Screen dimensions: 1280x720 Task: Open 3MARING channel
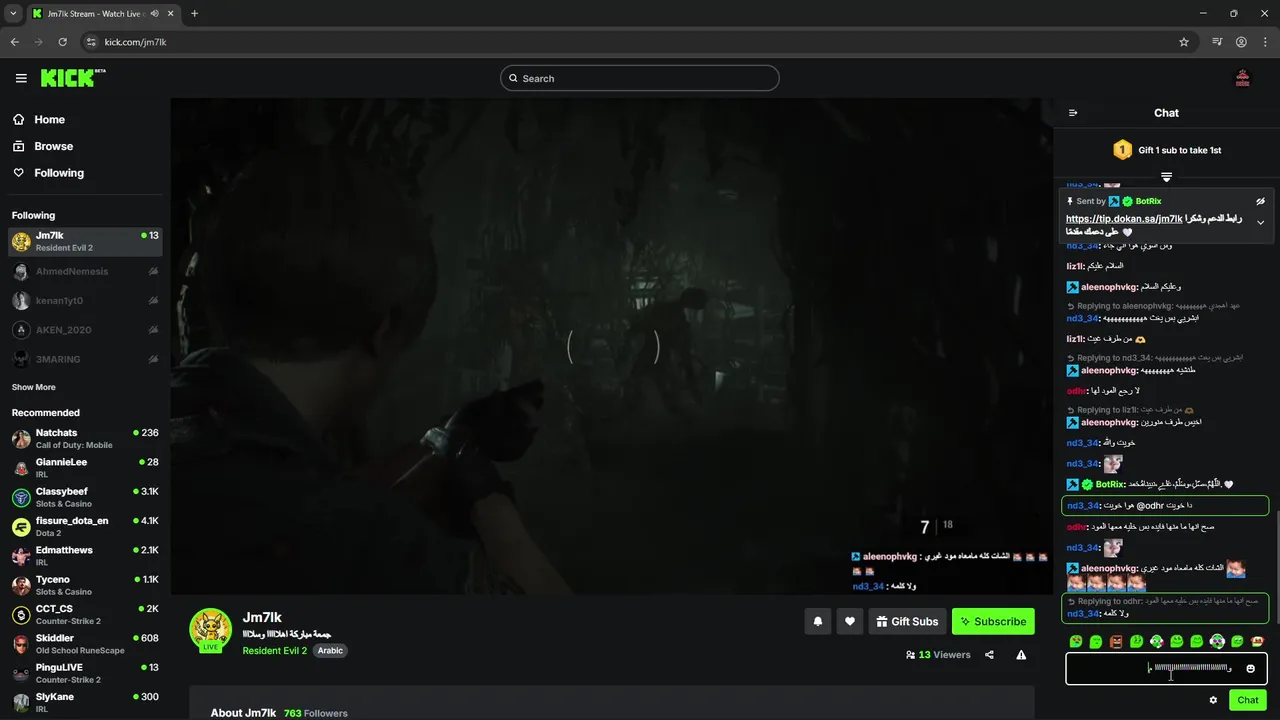pyautogui.click(x=85, y=358)
